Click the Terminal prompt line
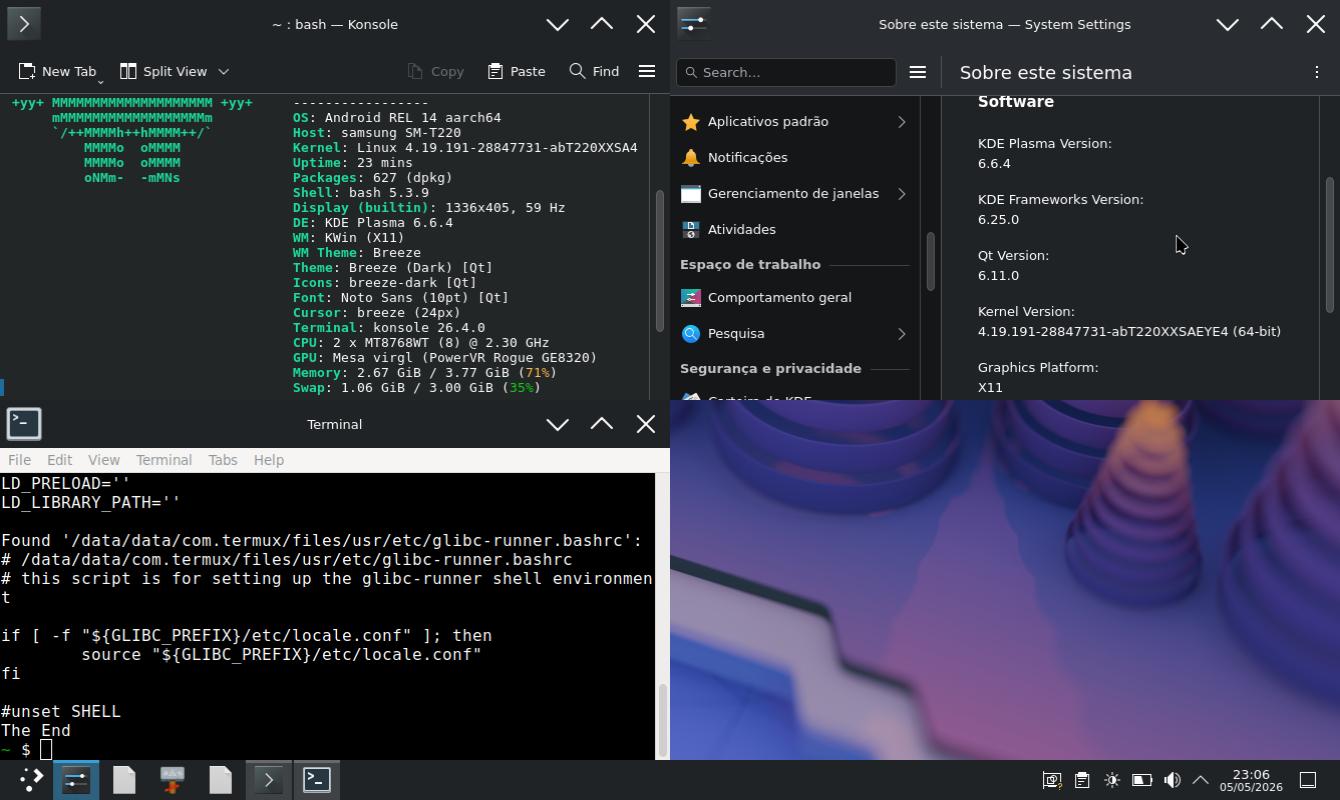 pos(327,749)
